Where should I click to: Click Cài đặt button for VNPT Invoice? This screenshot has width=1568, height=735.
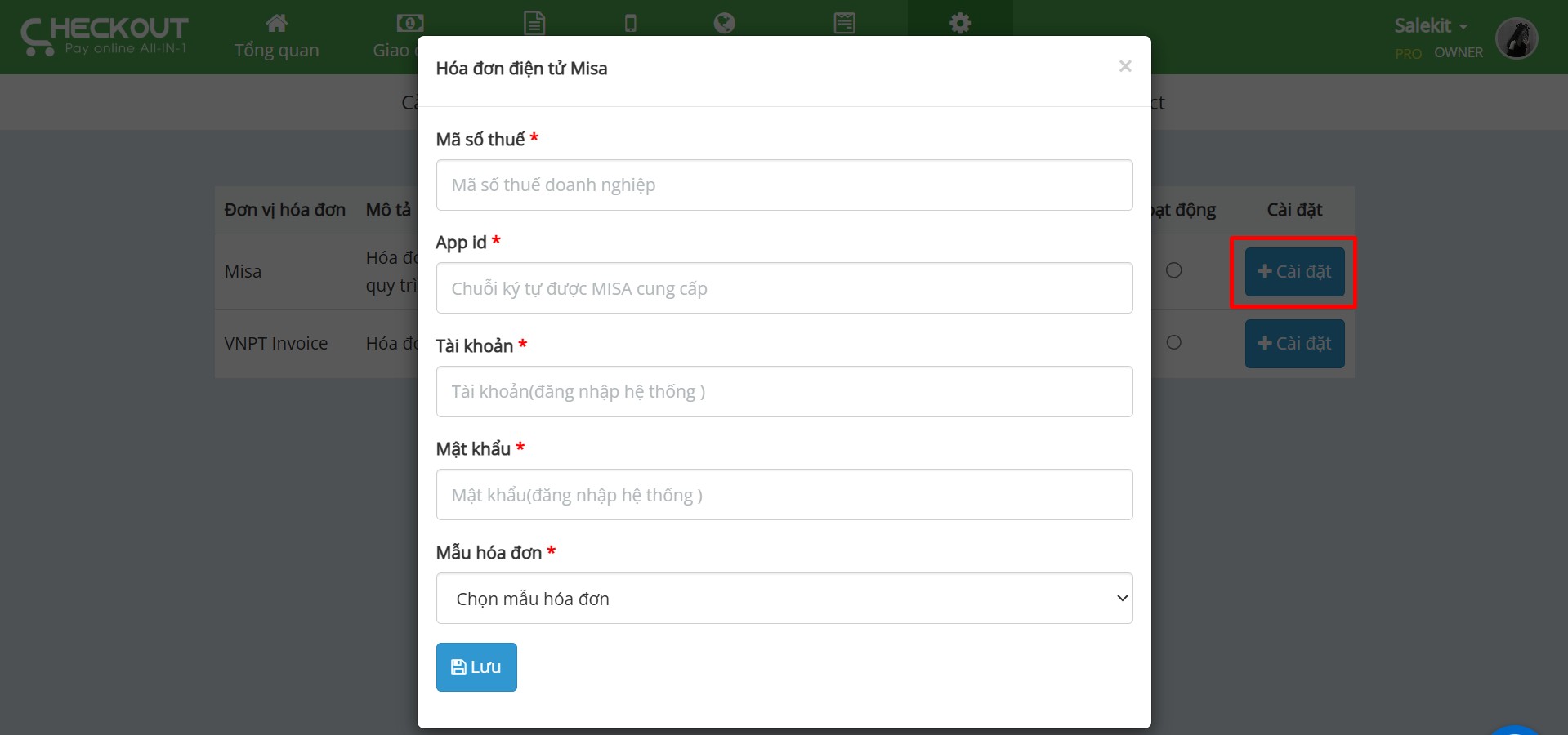click(1294, 344)
